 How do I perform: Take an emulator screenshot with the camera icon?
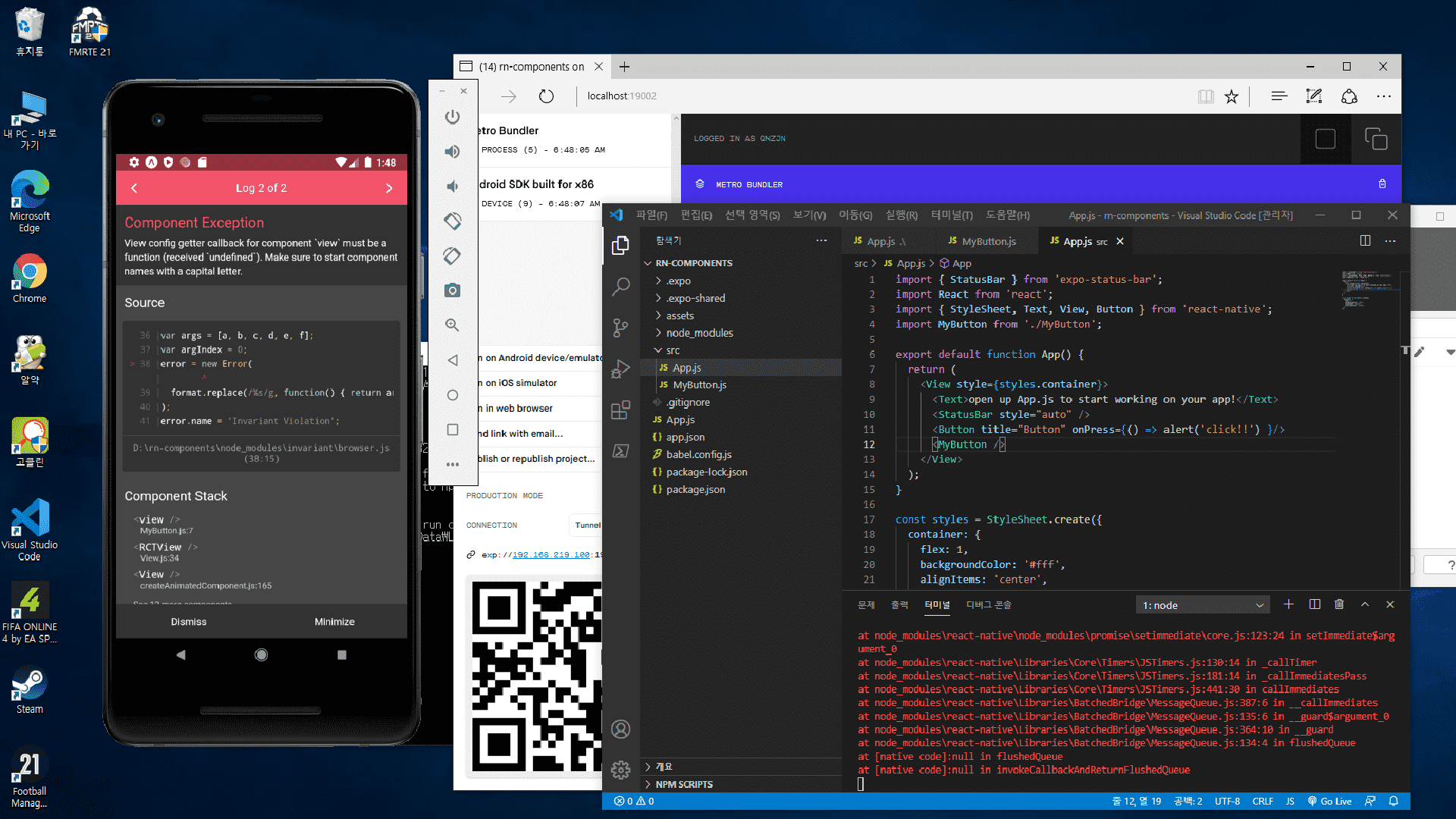453,290
